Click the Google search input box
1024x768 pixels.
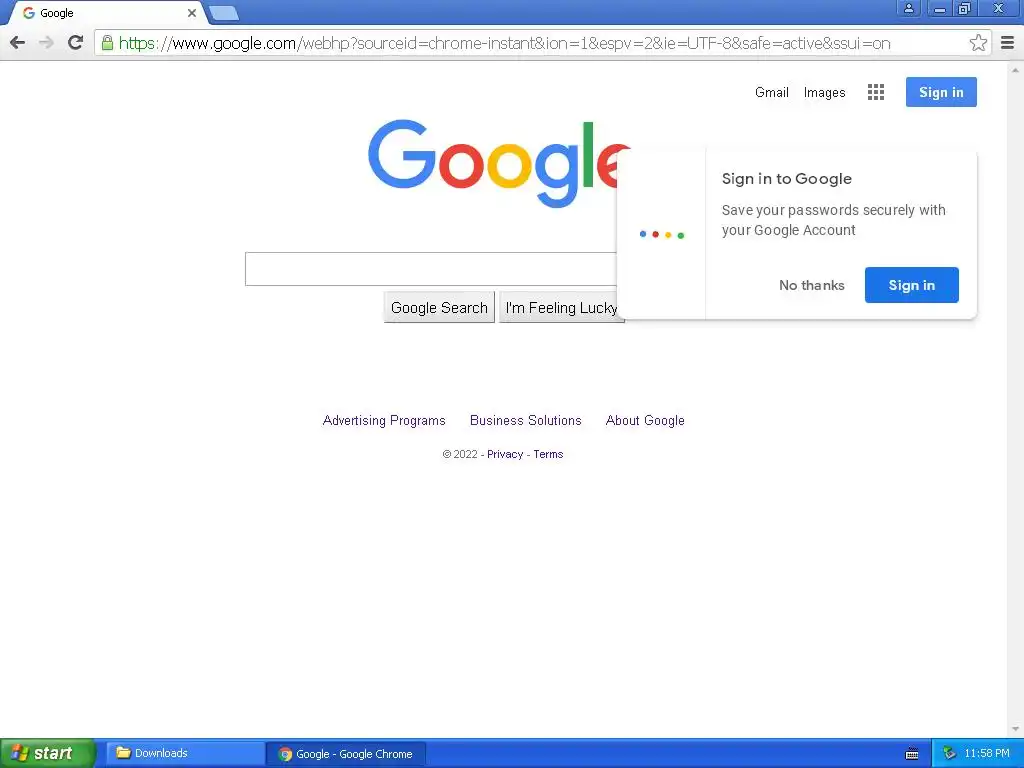pyautogui.click(x=431, y=269)
